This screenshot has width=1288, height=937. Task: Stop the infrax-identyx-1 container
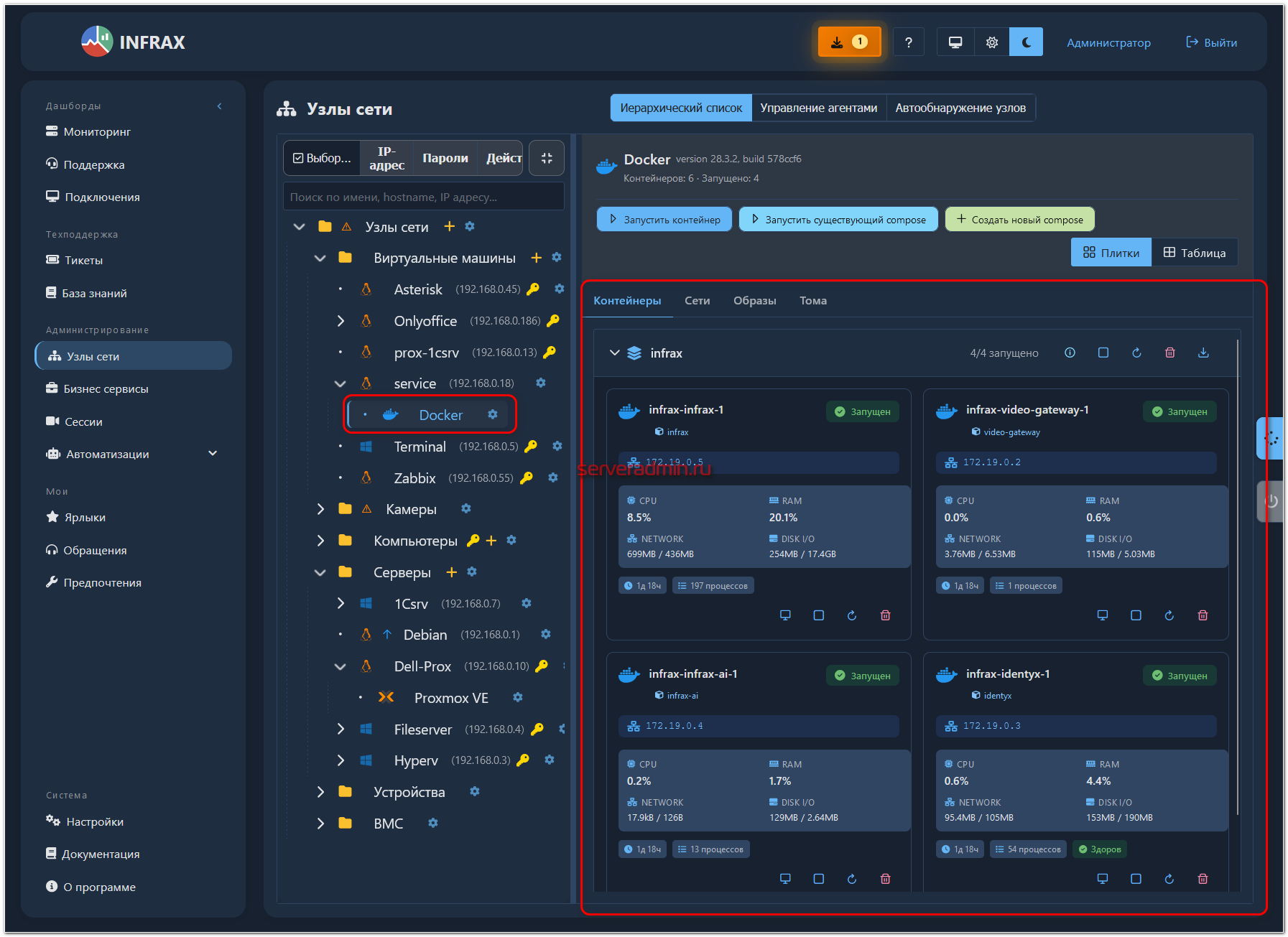tap(1136, 879)
